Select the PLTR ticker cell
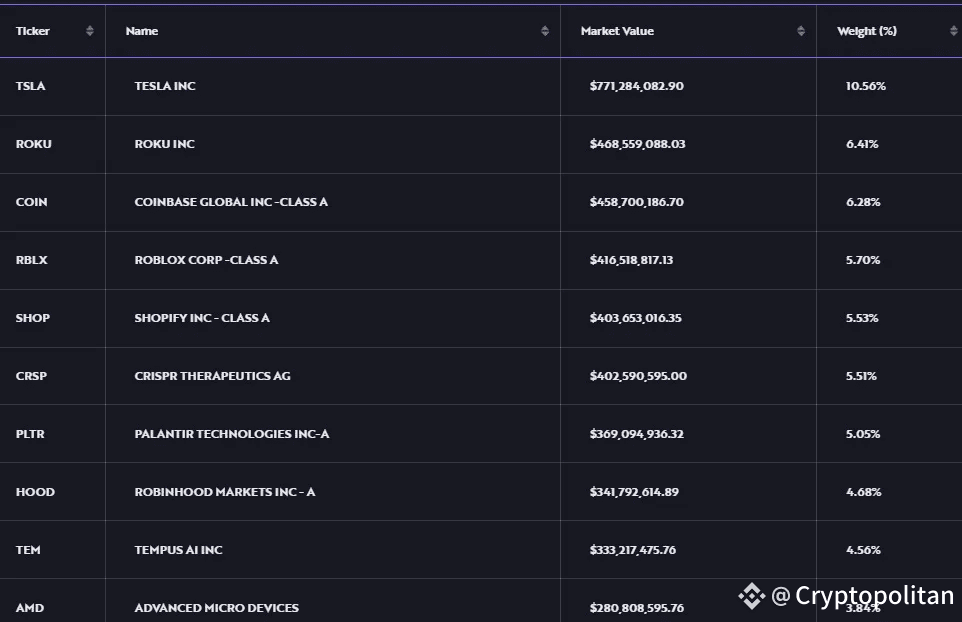The width and height of the screenshot is (962, 622). pyautogui.click(x=30, y=434)
